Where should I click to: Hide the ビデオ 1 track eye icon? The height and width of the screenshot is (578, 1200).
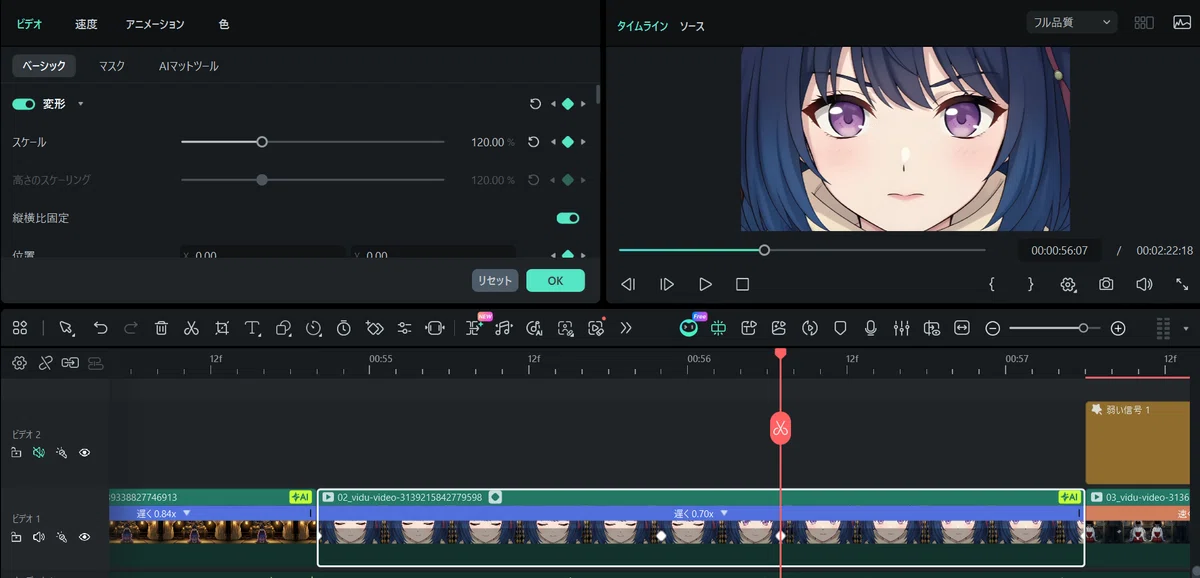point(85,537)
